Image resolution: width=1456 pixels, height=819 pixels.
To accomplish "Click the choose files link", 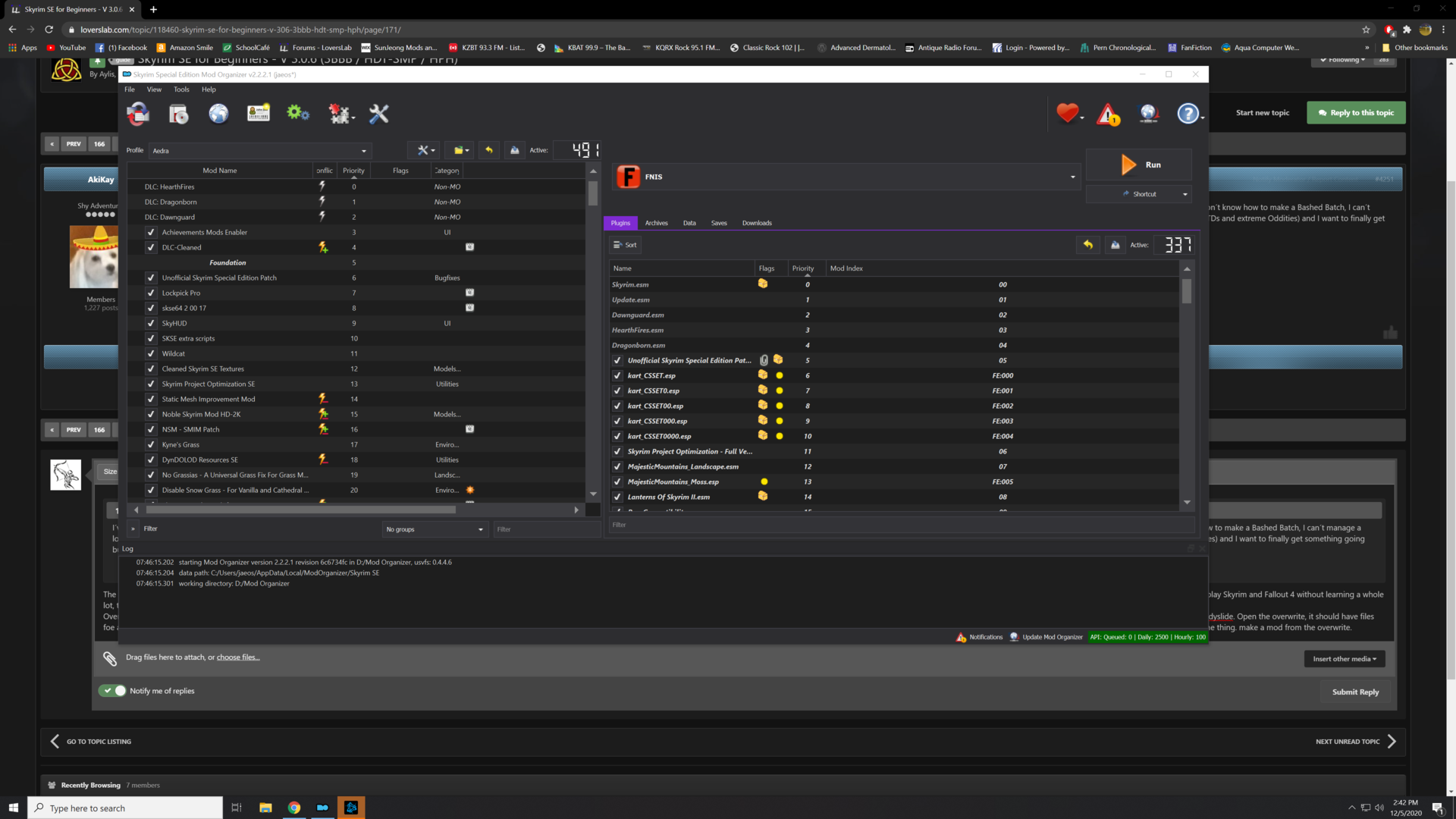I will 238,657.
